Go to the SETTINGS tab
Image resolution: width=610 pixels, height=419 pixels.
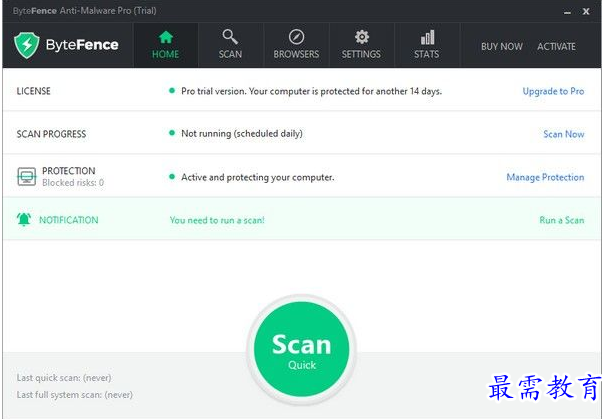click(361, 45)
